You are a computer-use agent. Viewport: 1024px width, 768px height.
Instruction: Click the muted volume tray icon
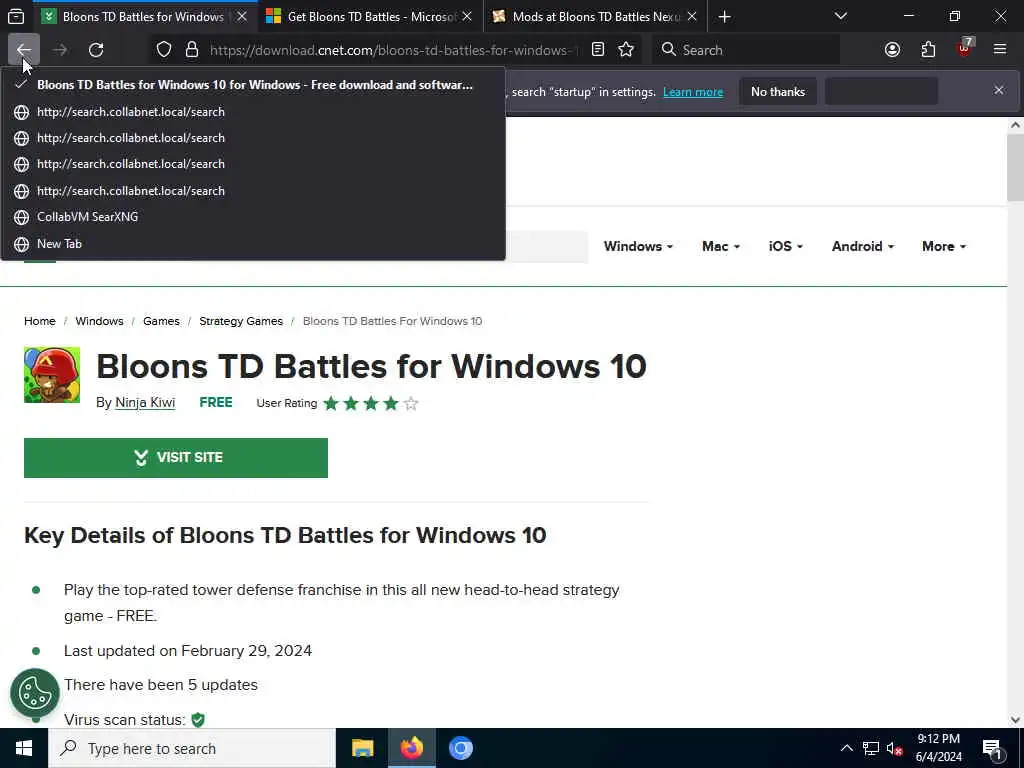click(x=895, y=748)
